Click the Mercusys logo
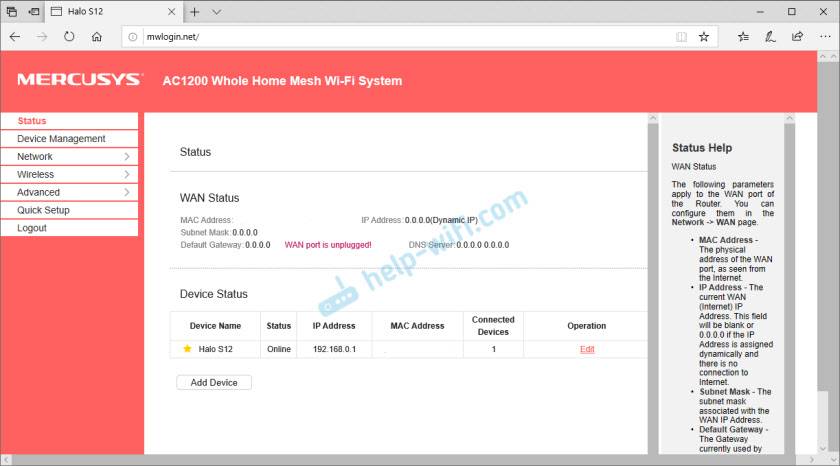Image resolution: width=840 pixels, height=466 pixels. tap(80, 80)
